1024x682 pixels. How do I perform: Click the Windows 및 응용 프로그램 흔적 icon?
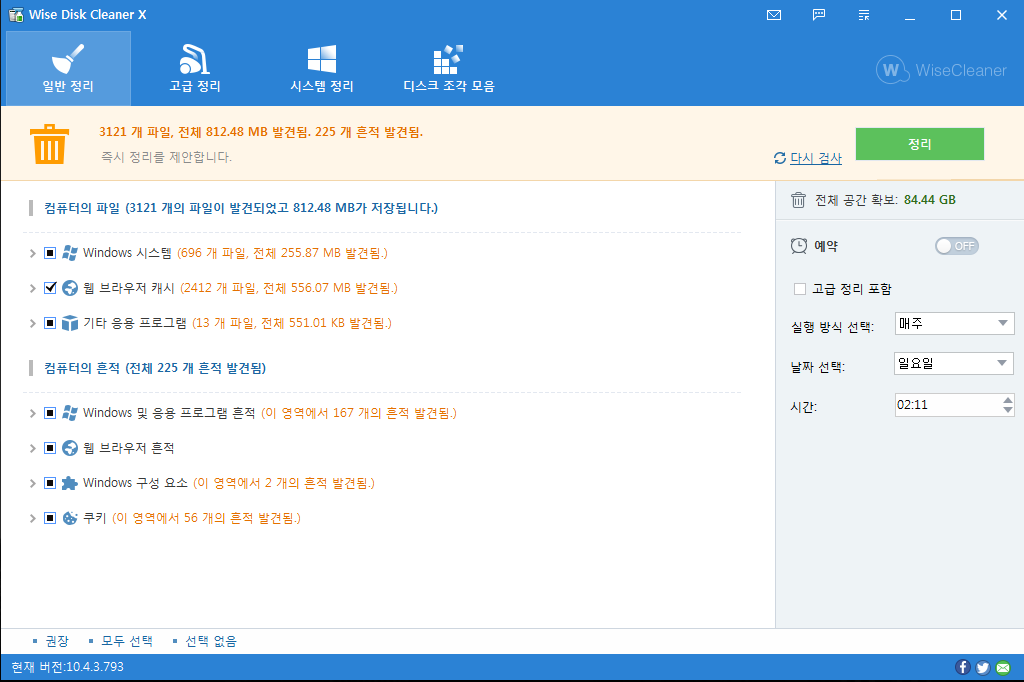(70, 413)
